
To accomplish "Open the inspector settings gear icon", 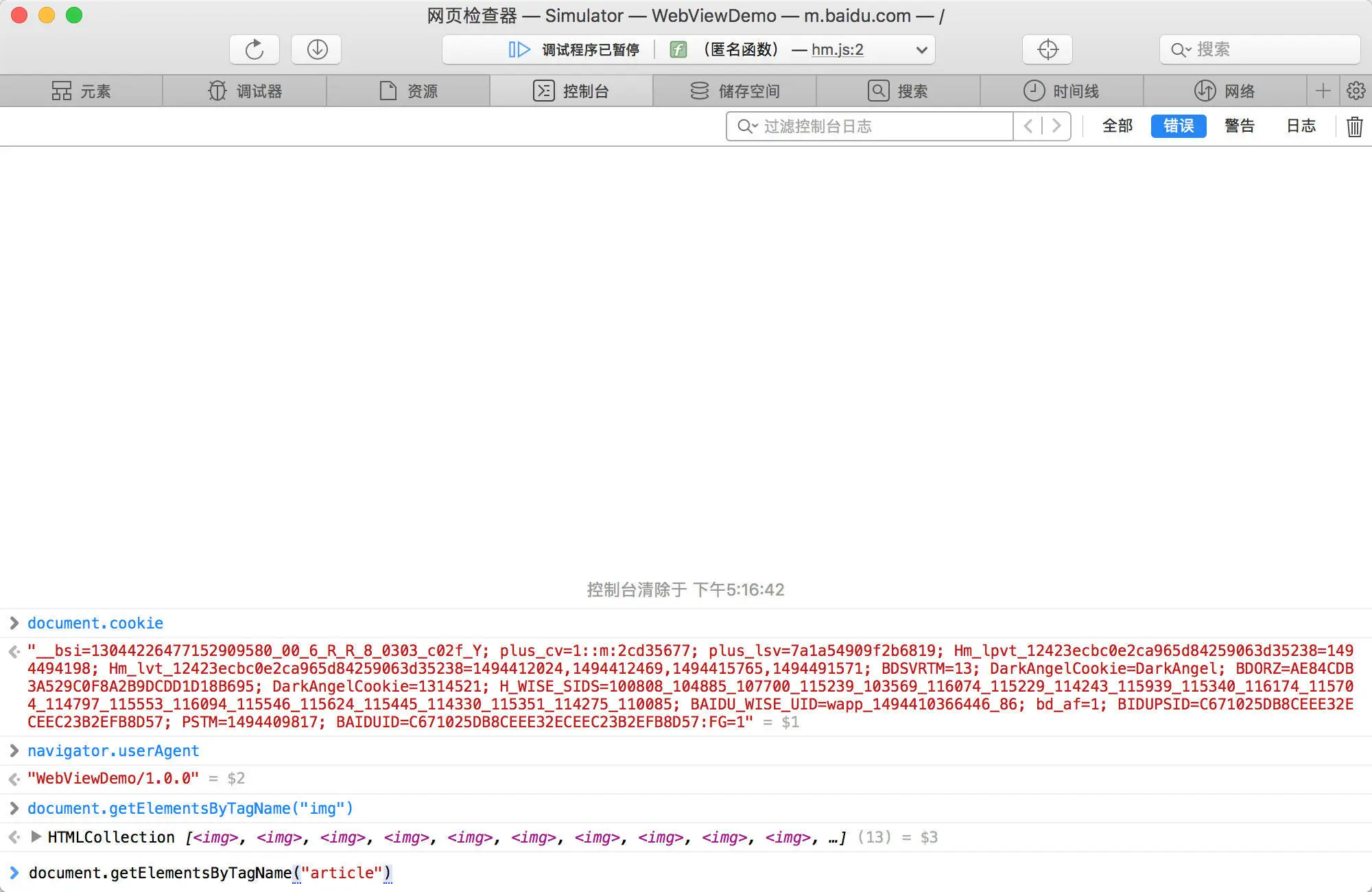I will [x=1356, y=91].
